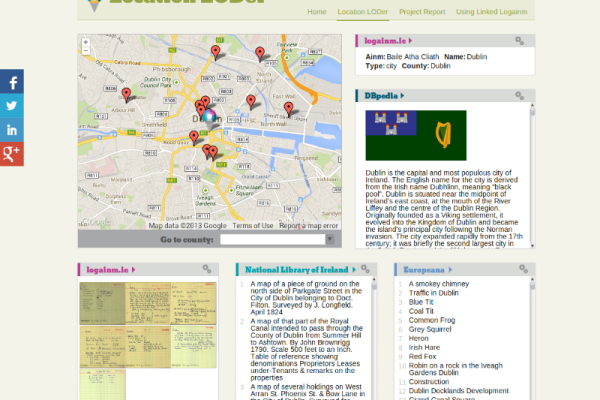The height and width of the screenshot is (400, 600).
Task: Click red map pin near East Wall
Action: [251, 102]
